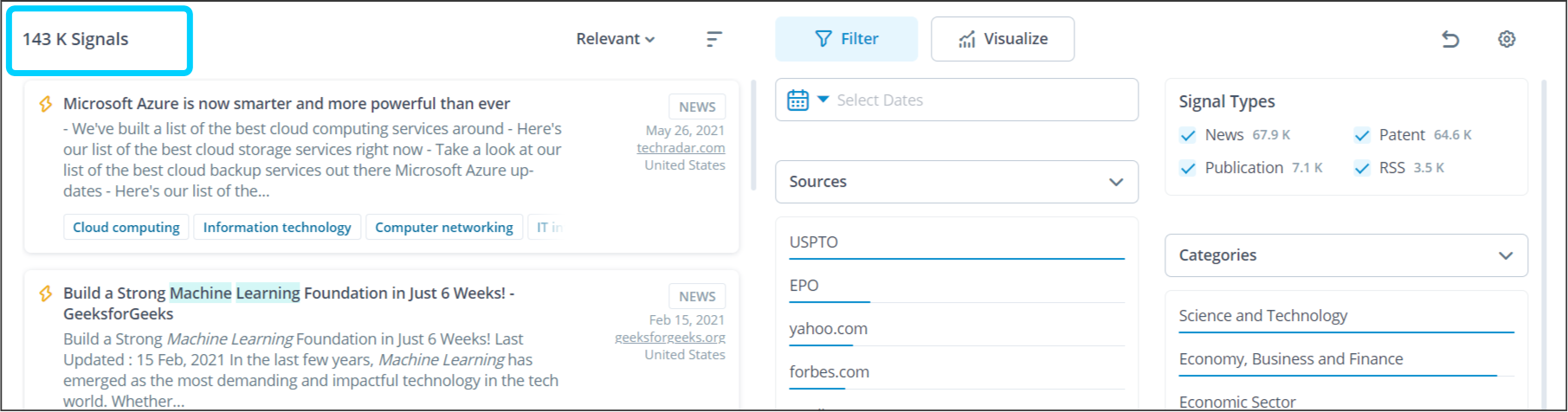Select the Cloud computing tag
1568x412 pixels.
pos(126,228)
